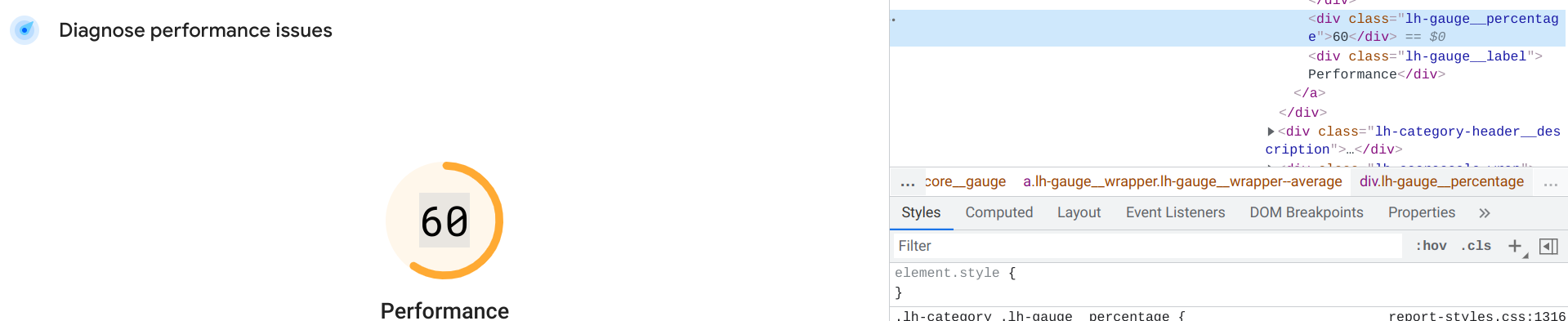Click the breadcrumb overflow ellipsis on the right
1568x321 pixels.
point(1551,182)
